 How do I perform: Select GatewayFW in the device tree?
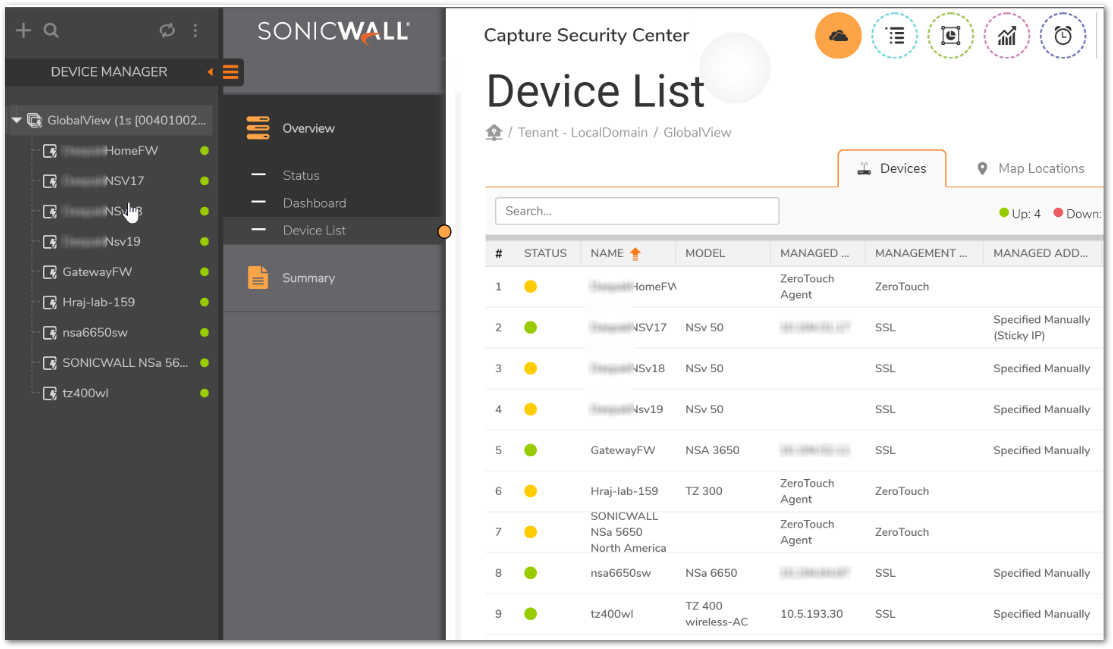97,272
